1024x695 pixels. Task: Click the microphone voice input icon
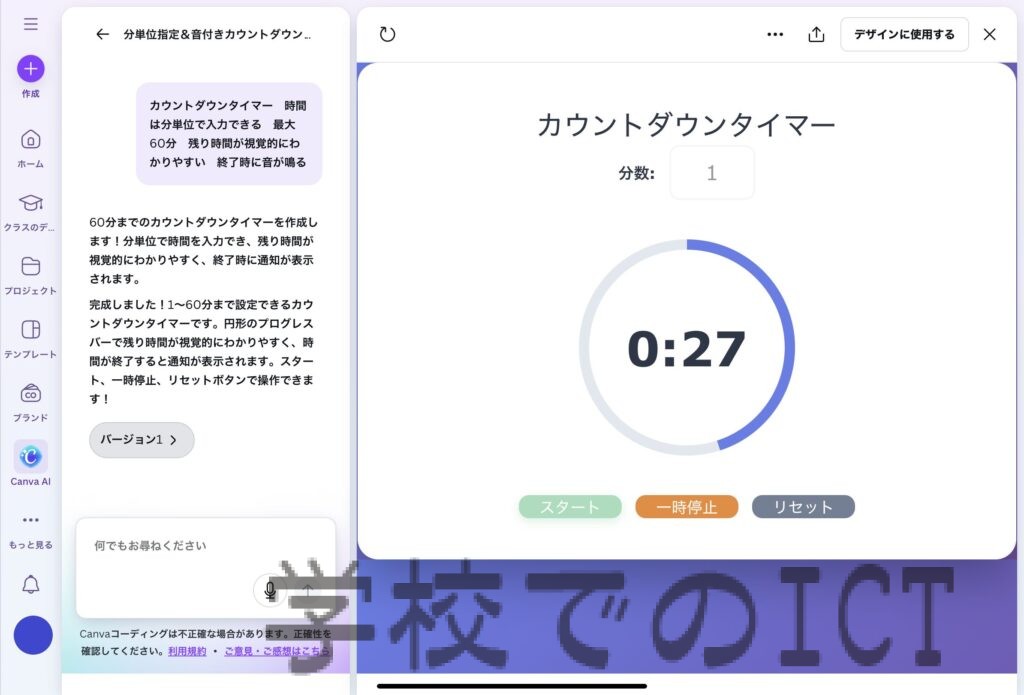coord(269,591)
